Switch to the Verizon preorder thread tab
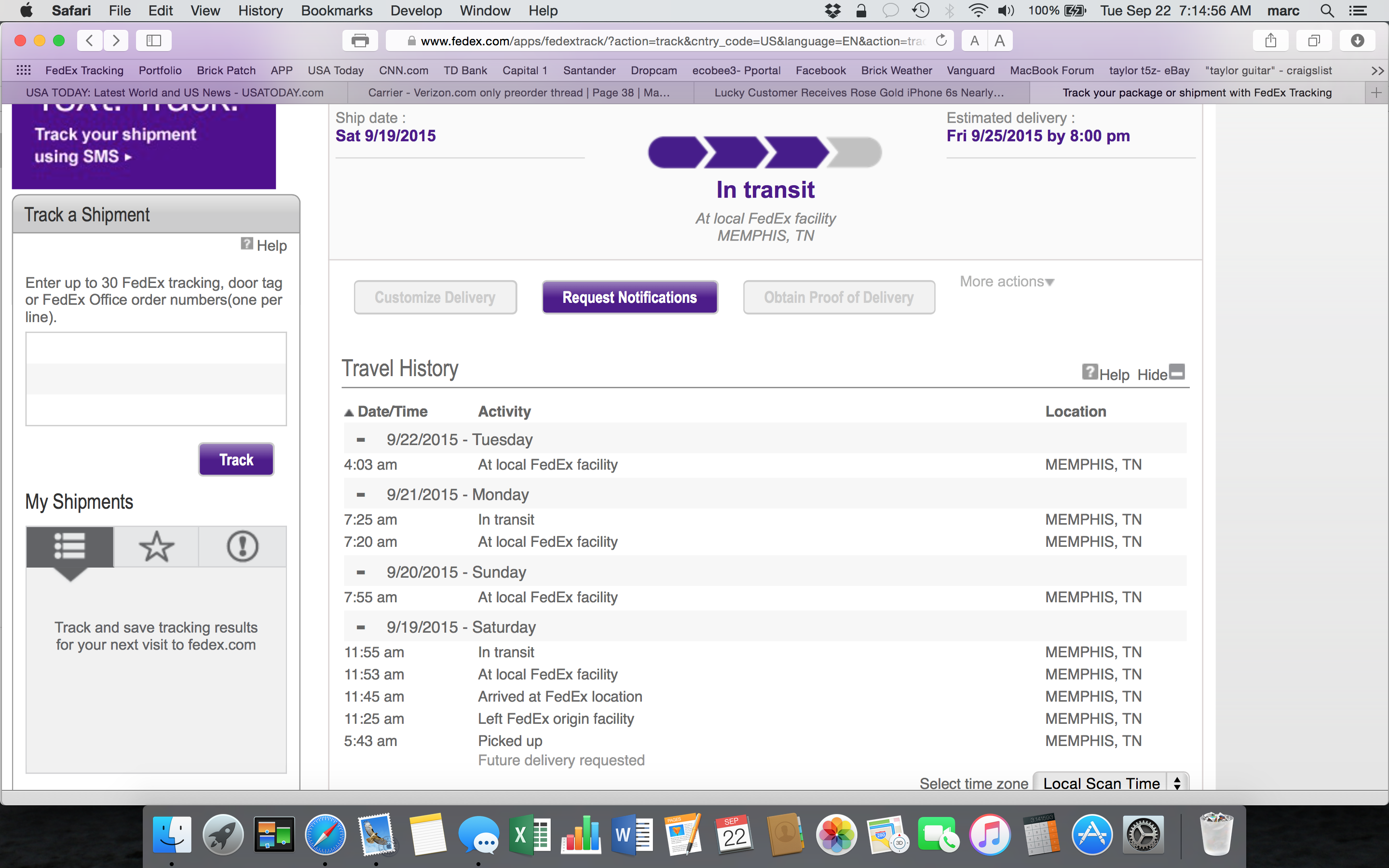Image resolution: width=1389 pixels, height=868 pixels. coord(519,93)
